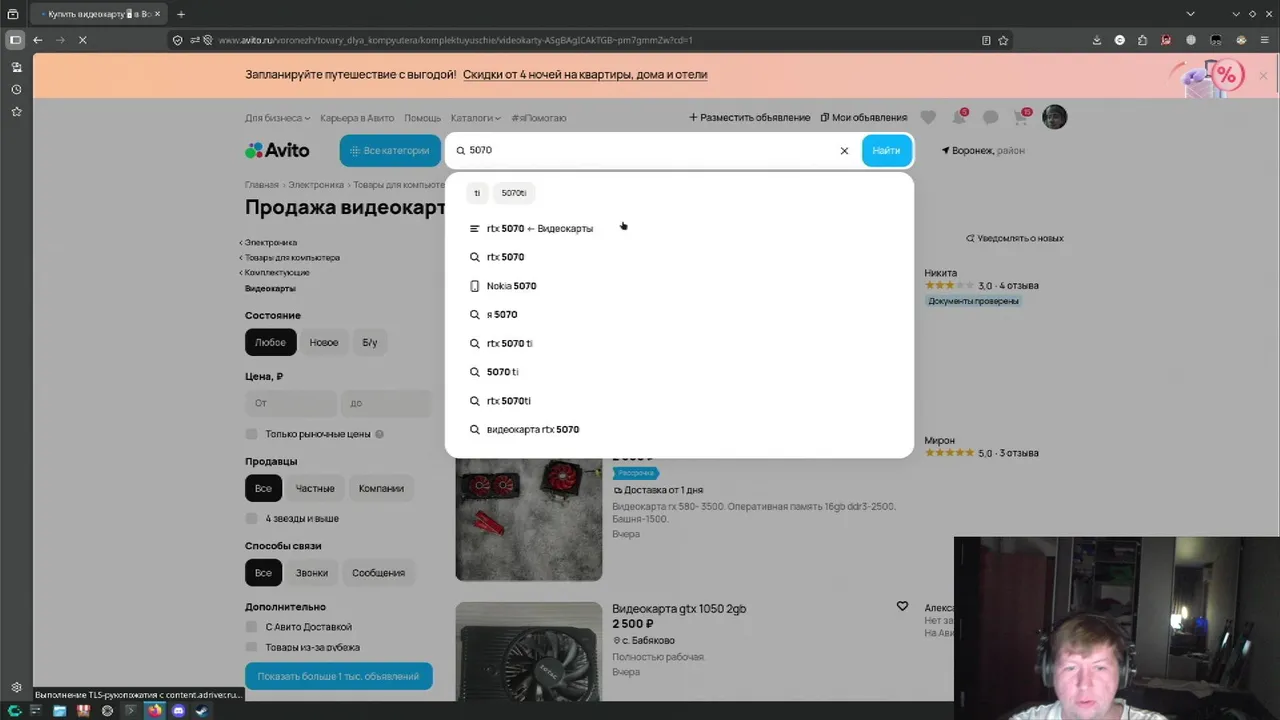The image size is (1280, 720).
Task: Select 'Б/у' condition filter
Action: pyautogui.click(x=370, y=342)
